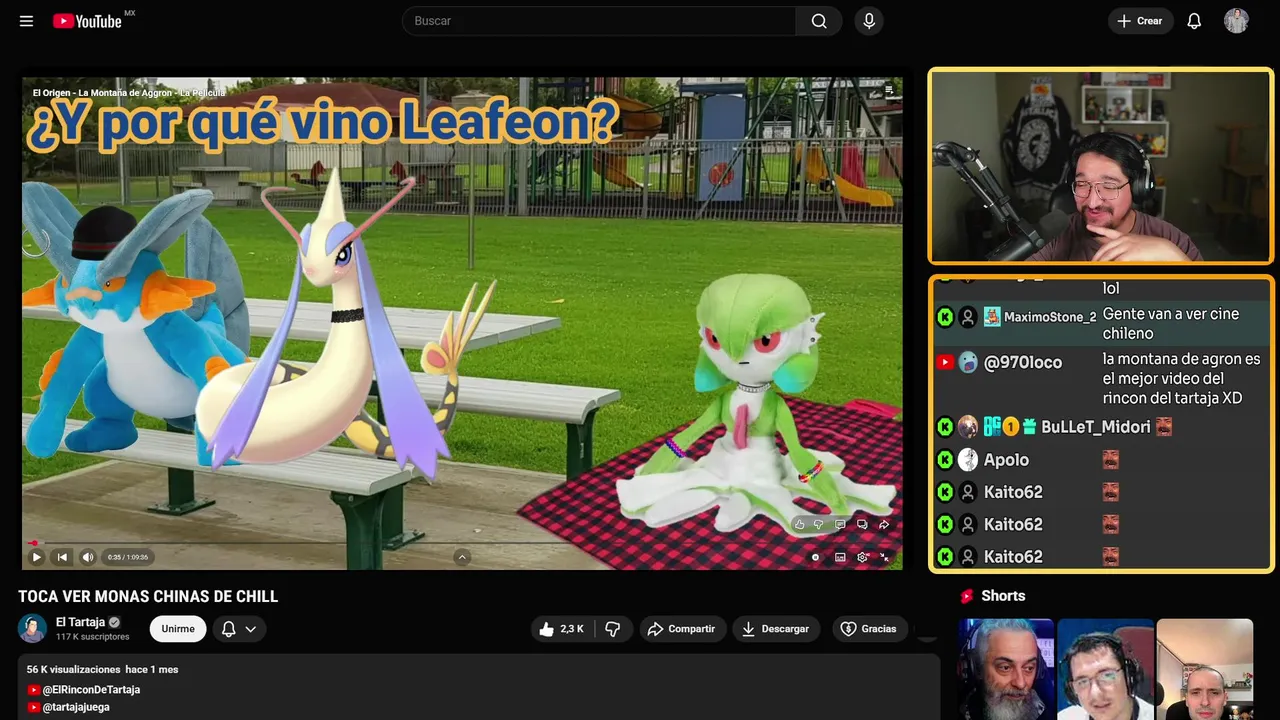Open third Shorts thumbnail on right
This screenshot has height=720, width=1280.
click(x=1204, y=669)
